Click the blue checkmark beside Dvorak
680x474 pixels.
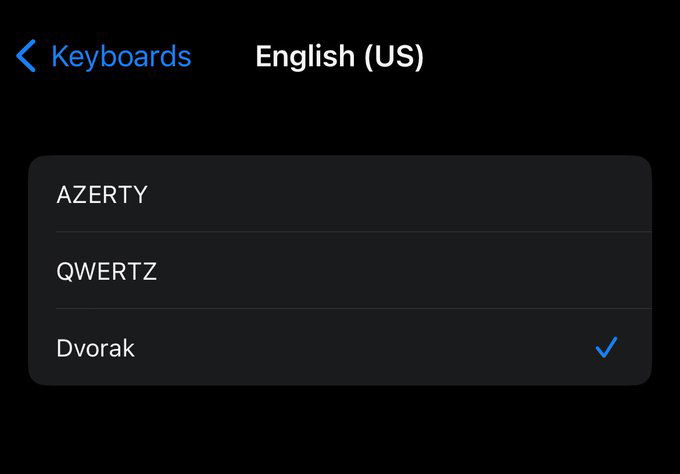click(606, 347)
